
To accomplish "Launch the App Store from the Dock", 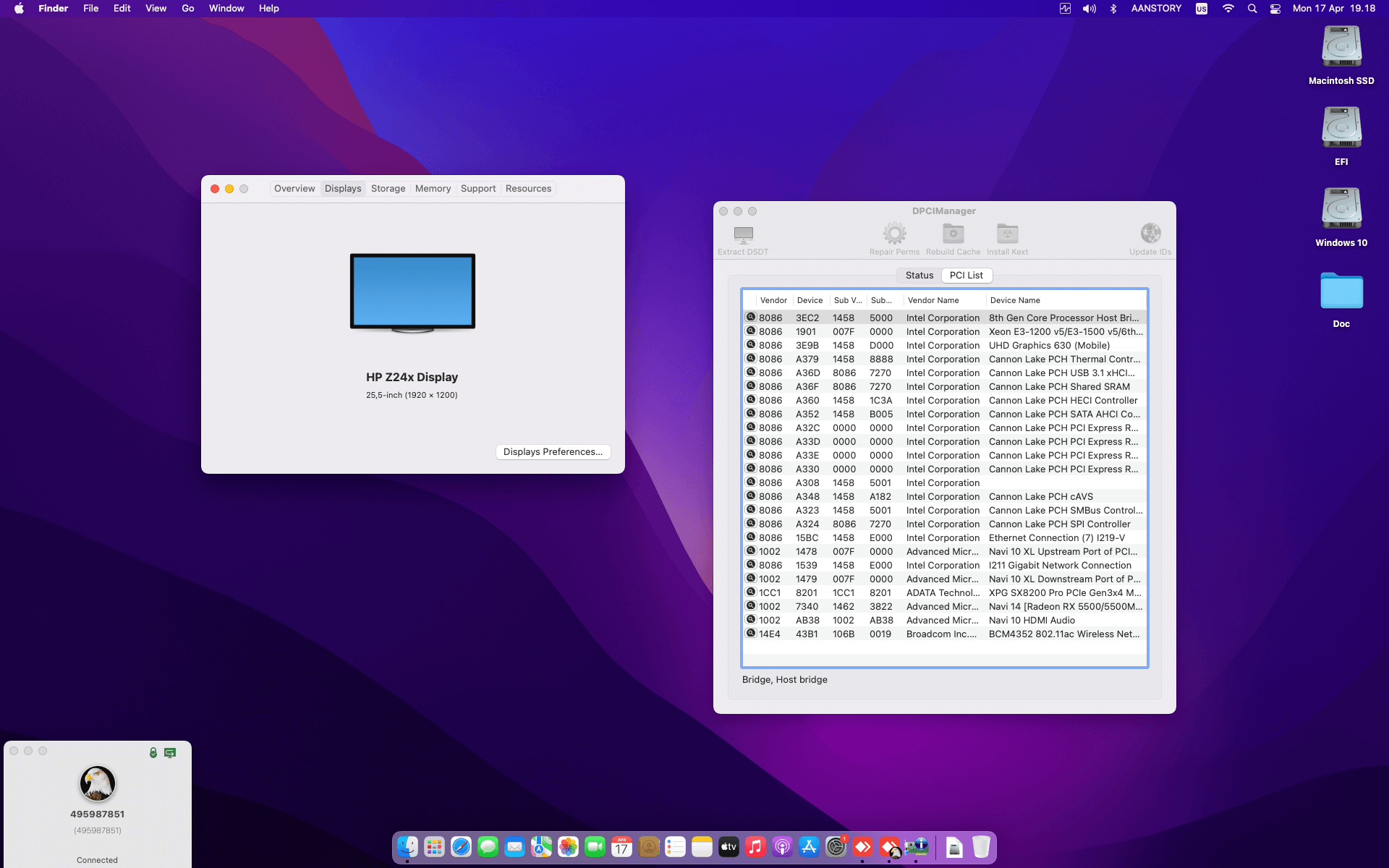I will pos(809,846).
